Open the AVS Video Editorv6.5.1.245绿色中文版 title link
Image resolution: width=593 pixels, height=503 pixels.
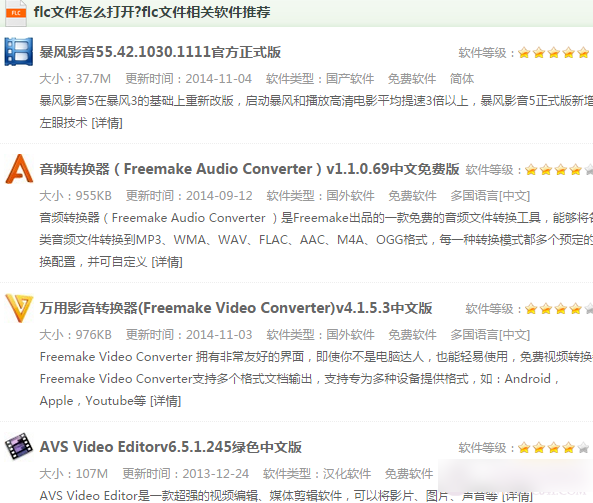click(171, 447)
